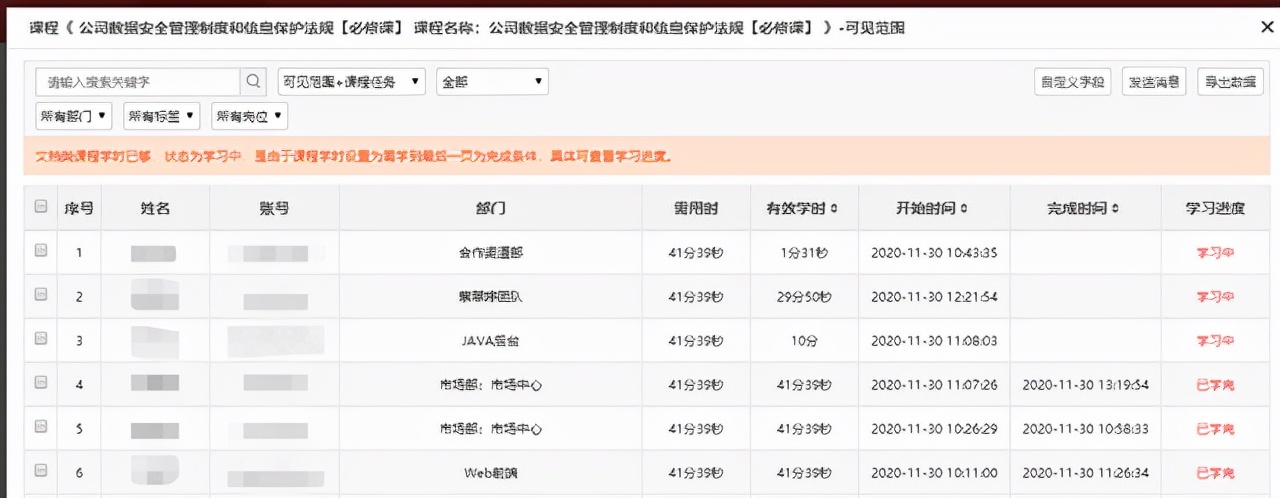Select start time 2020-11-30 10:43:35
This screenshot has height=498, width=1280.
point(934,253)
